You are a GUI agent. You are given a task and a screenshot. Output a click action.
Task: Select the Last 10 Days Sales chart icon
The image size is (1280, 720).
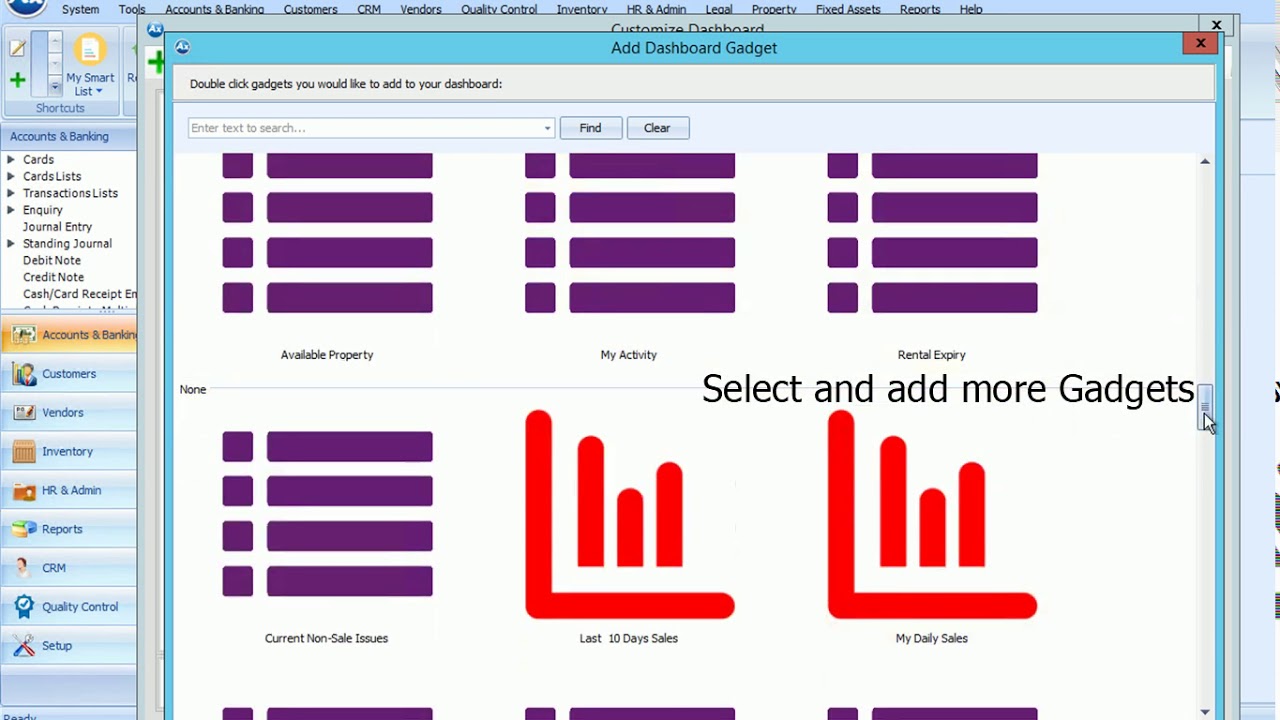point(629,514)
